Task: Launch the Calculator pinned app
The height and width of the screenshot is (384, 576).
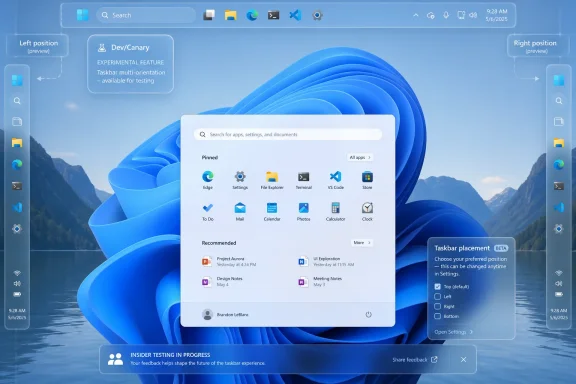Action: [335, 211]
